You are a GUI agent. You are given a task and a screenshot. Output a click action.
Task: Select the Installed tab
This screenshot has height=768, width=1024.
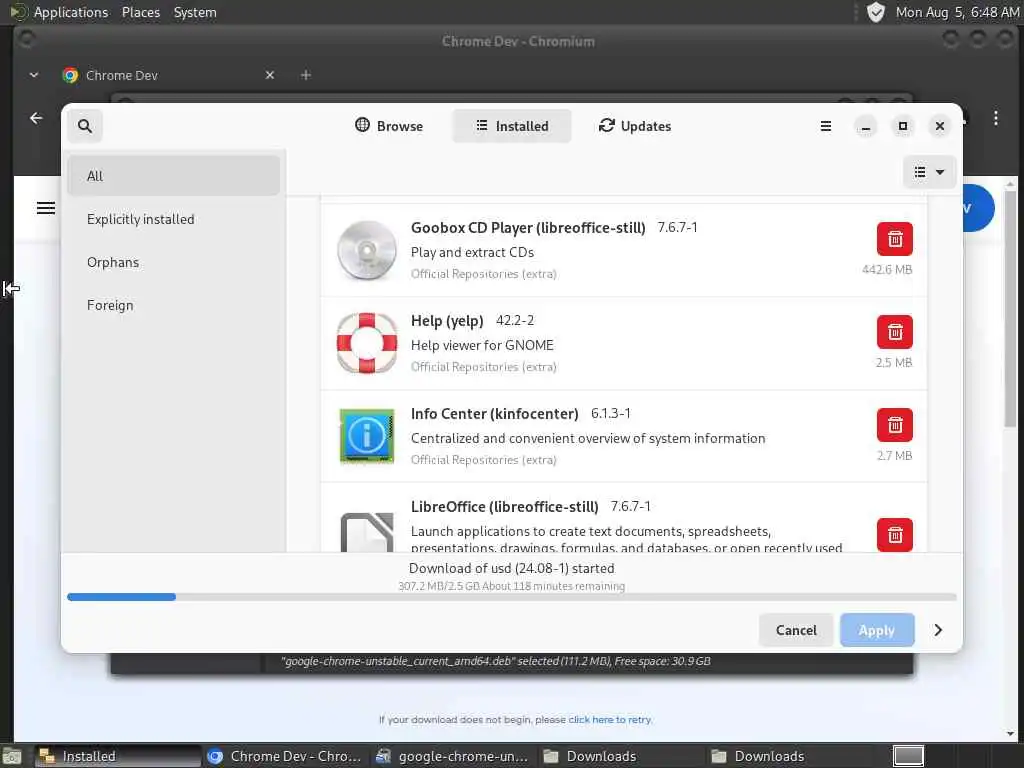512,126
